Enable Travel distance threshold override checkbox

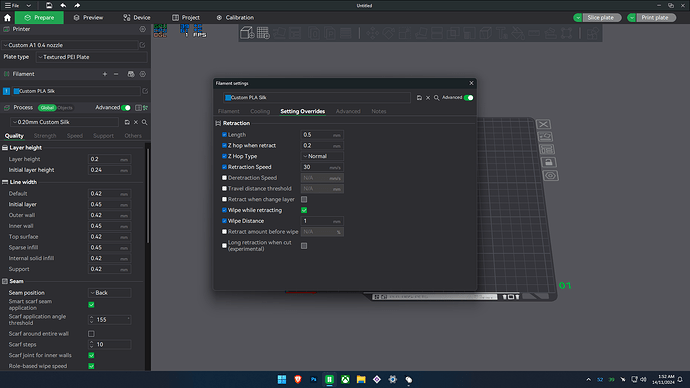pyautogui.click(x=224, y=188)
